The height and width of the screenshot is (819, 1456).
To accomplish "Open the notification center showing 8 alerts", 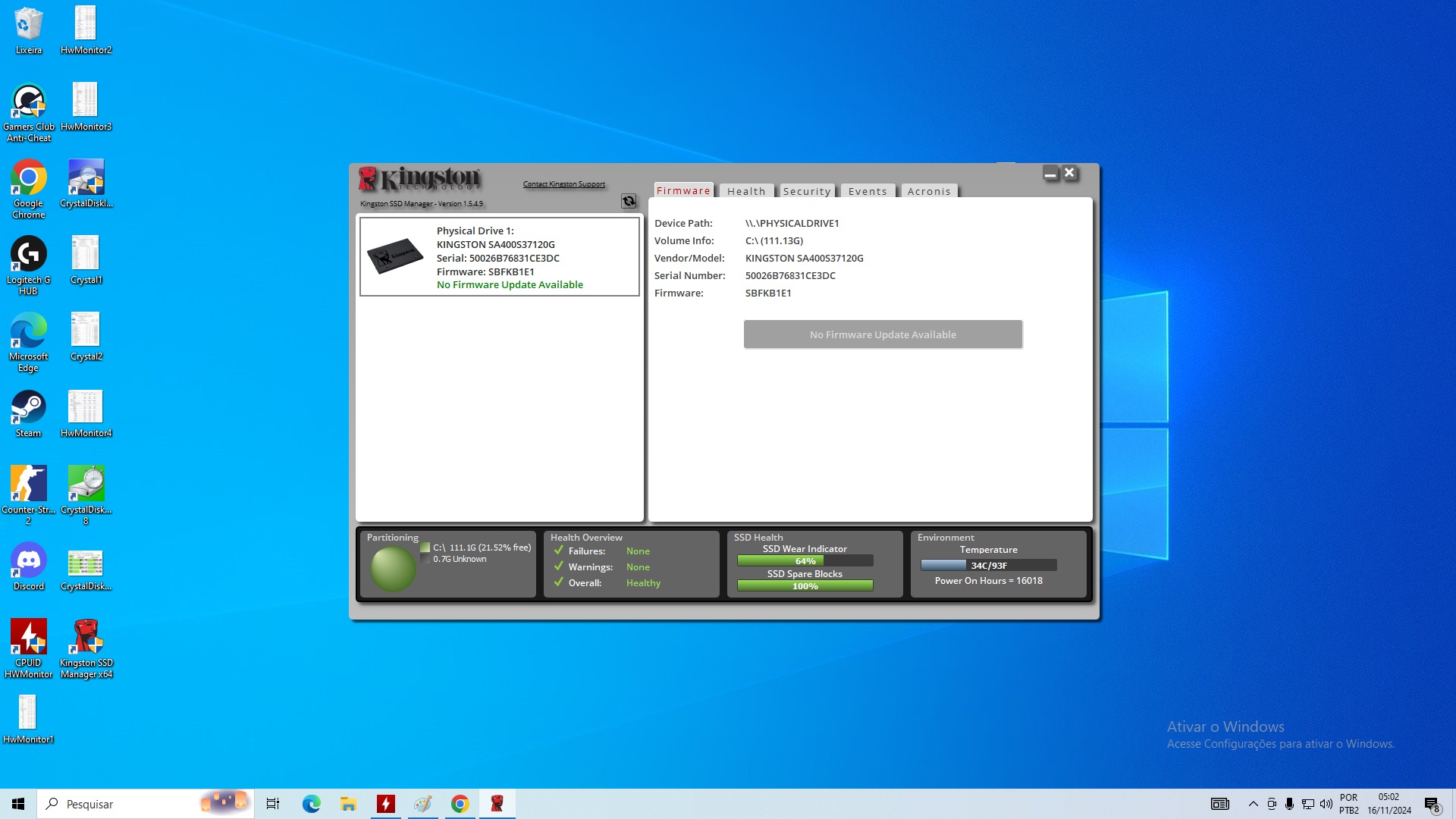I will (x=1432, y=804).
